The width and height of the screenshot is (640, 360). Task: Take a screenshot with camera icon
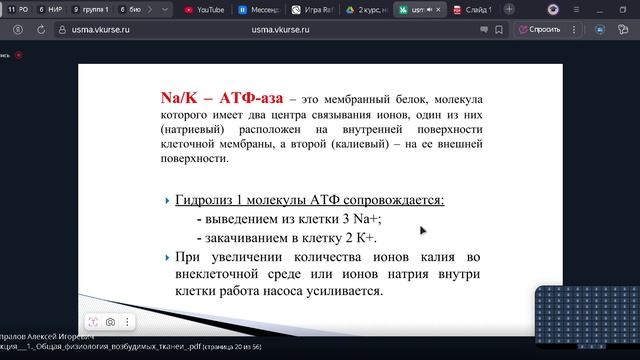click(110, 322)
